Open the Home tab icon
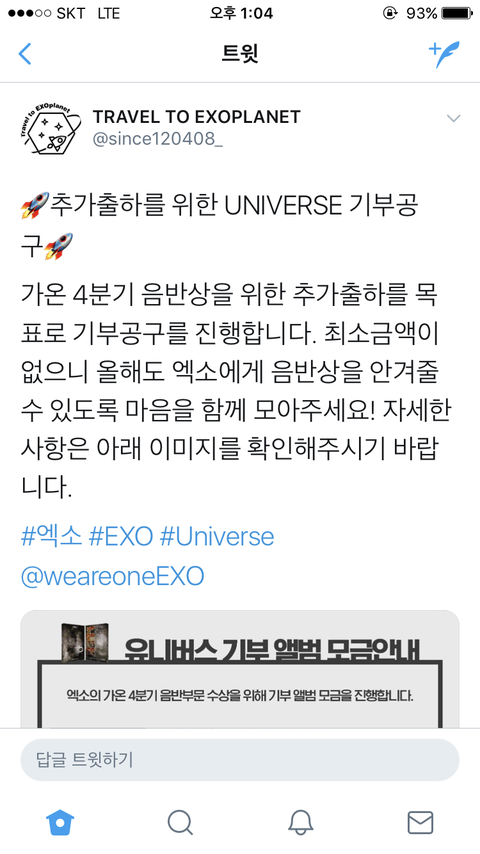 (60, 822)
